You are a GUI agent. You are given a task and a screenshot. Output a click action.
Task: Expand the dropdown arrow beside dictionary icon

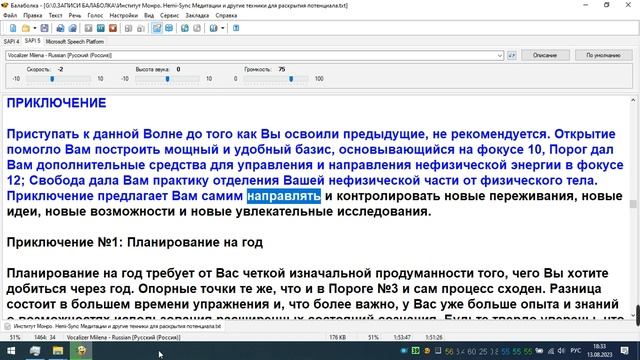(x=222, y=28)
